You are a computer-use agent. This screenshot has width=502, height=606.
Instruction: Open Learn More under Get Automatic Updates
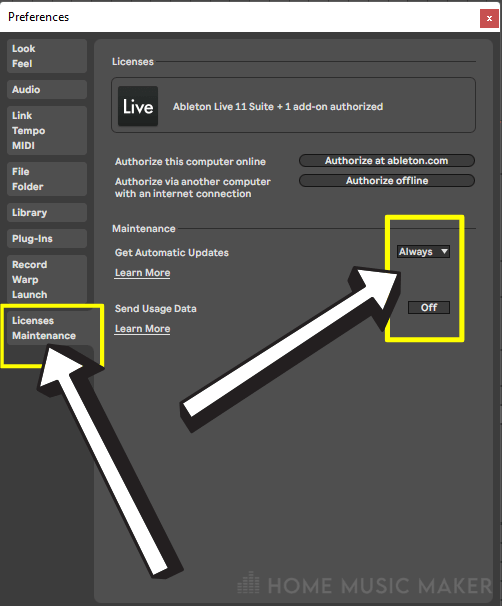pyautogui.click(x=142, y=273)
